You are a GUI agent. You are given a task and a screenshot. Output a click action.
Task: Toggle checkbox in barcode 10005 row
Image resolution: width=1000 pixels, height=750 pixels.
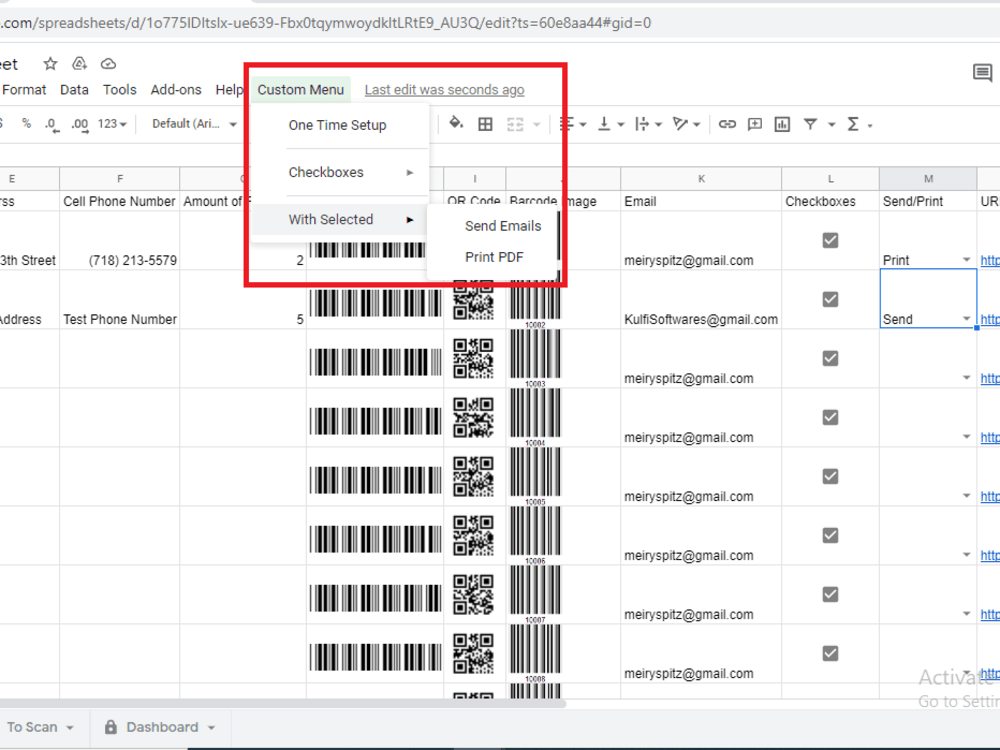(x=830, y=476)
